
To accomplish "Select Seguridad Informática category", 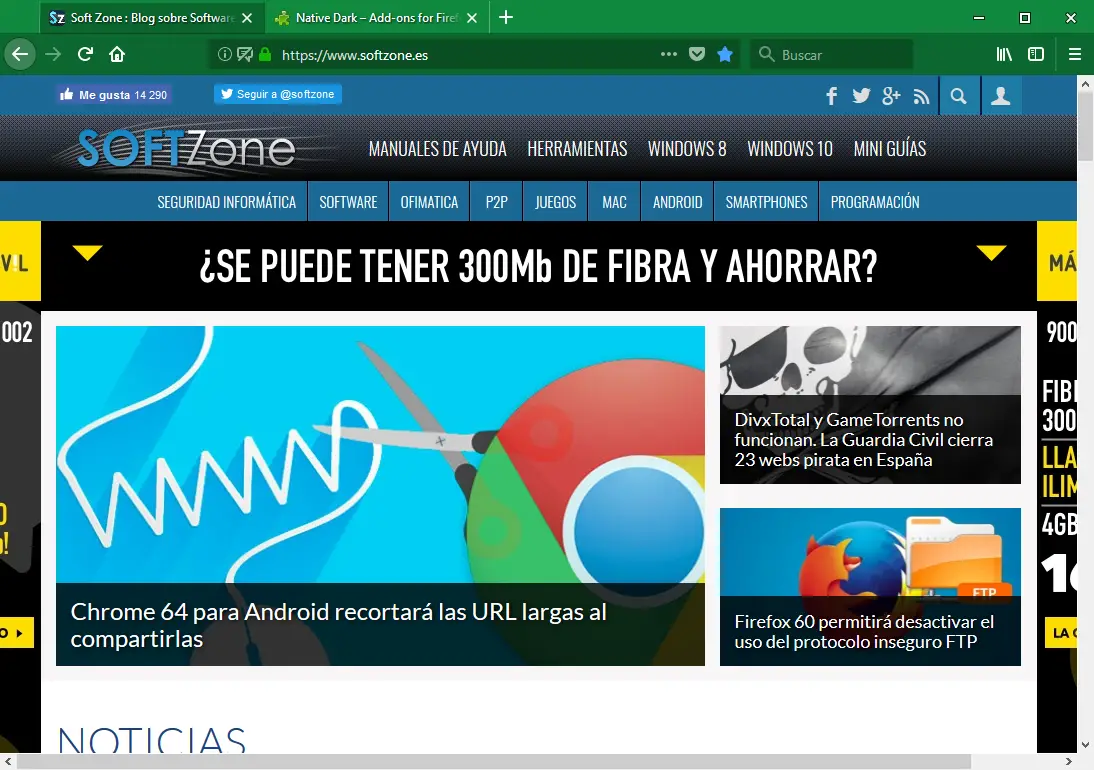I will (x=227, y=202).
